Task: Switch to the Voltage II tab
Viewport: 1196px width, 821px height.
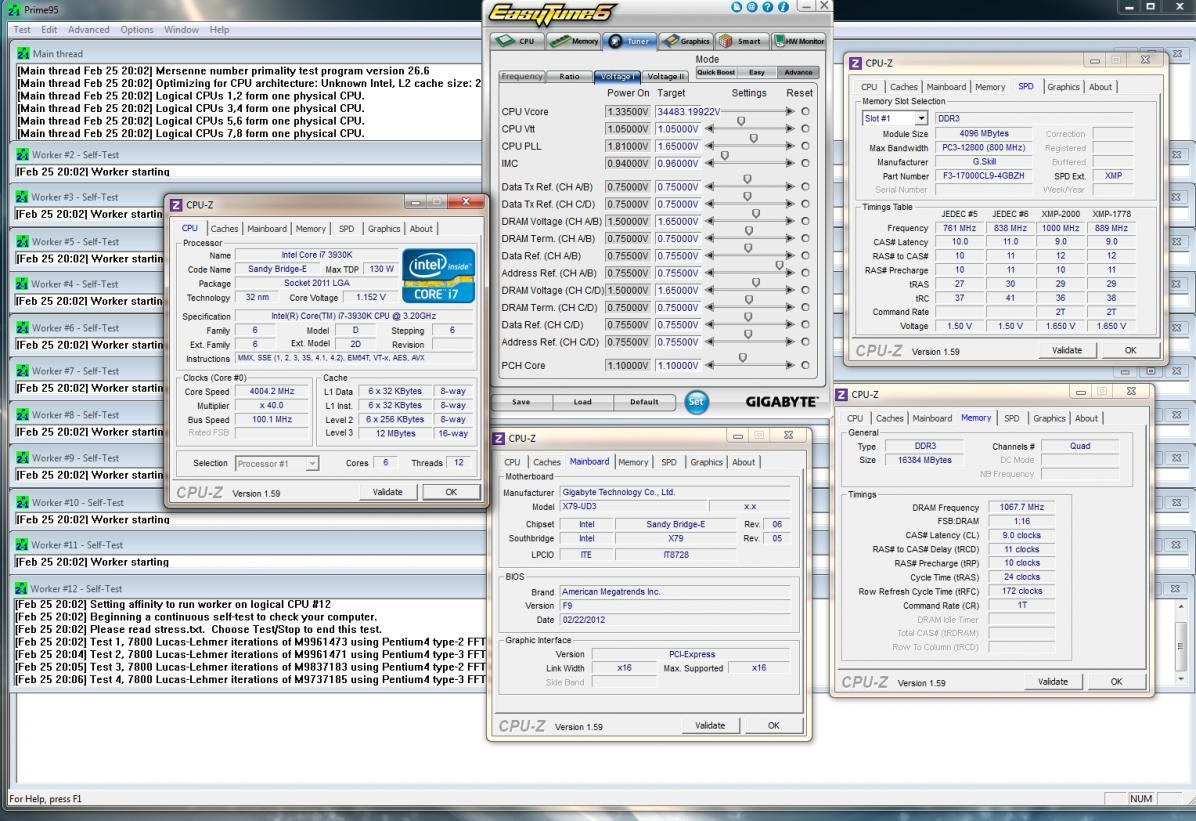Action: coord(666,76)
